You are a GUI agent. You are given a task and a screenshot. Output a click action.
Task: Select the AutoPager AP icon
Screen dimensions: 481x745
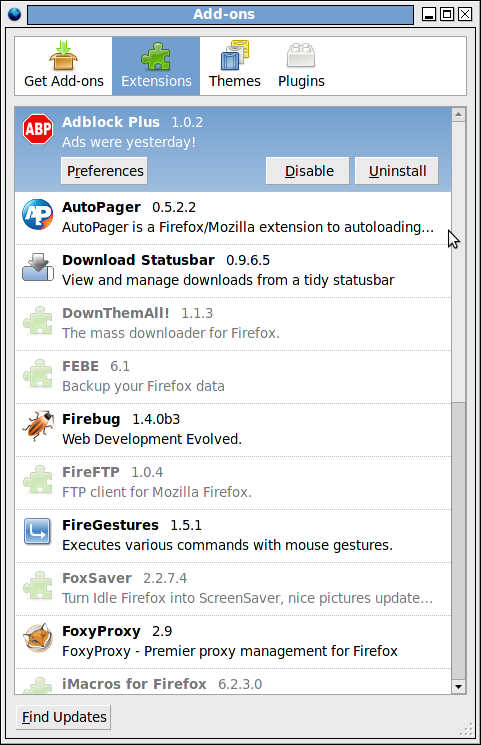(x=38, y=214)
